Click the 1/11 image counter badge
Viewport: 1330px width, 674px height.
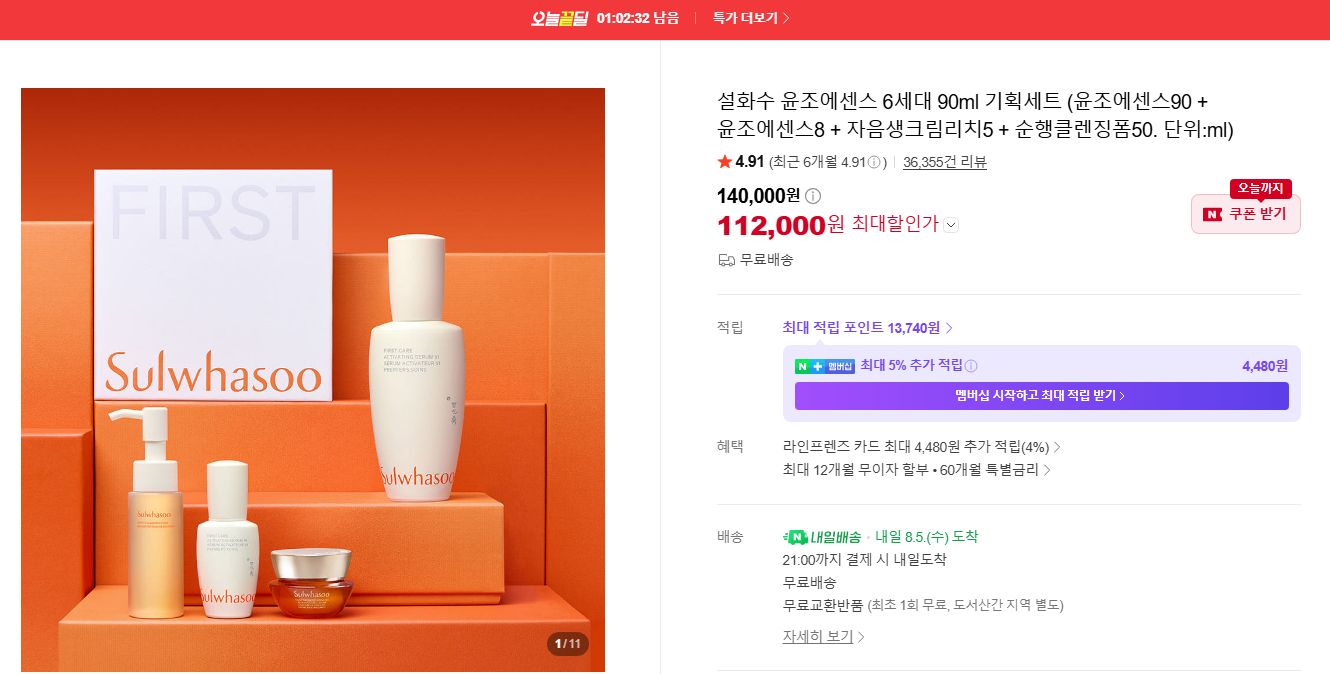point(567,644)
